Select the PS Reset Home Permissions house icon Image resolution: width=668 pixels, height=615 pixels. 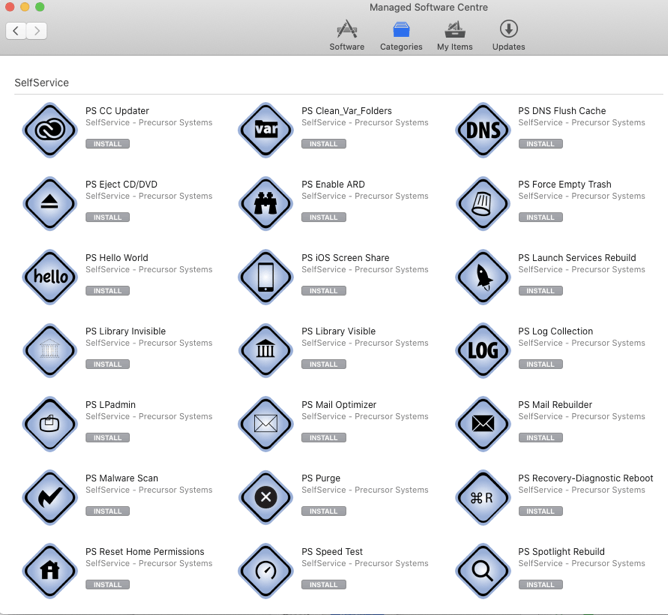pyautogui.click(x=50, y=571)
